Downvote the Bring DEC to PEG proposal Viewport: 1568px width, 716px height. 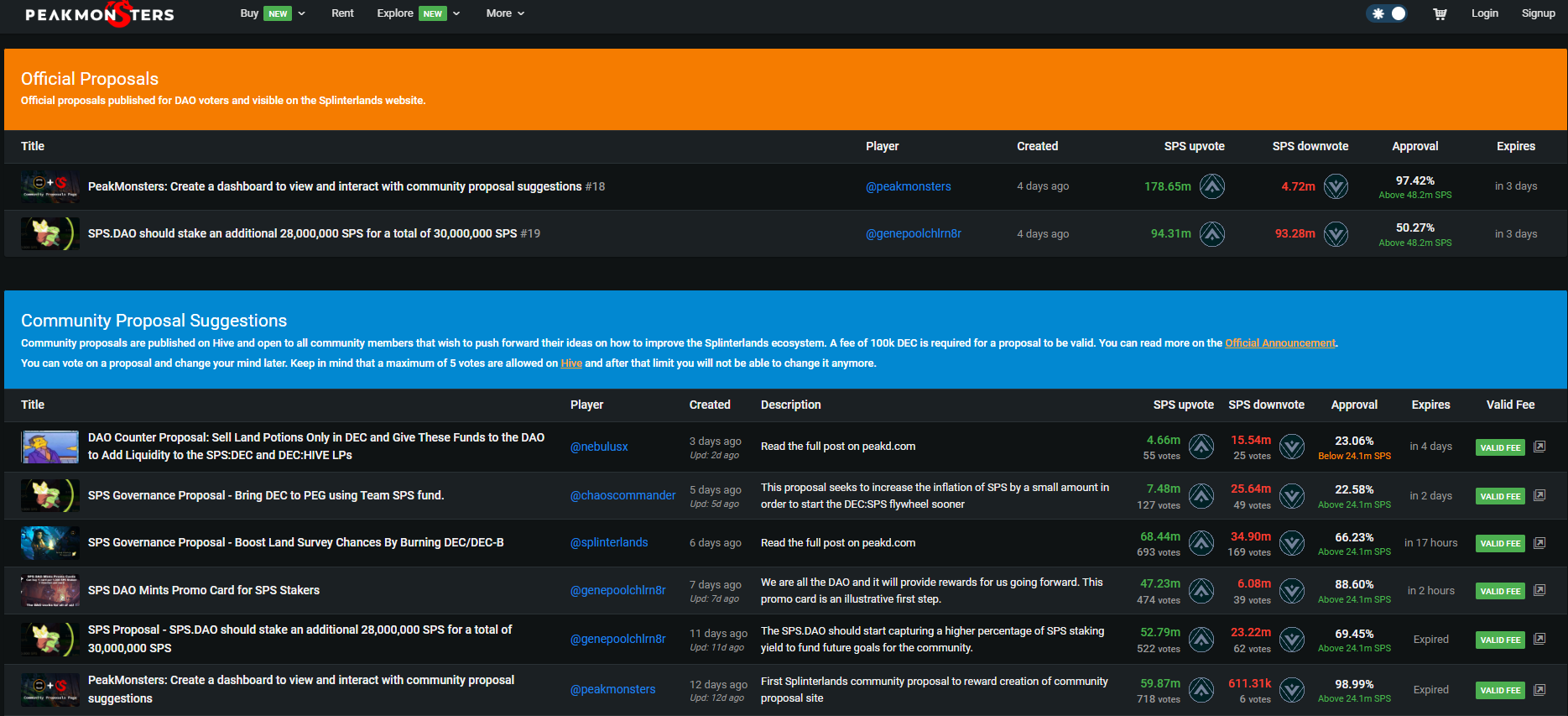(x=1292, y=496)
